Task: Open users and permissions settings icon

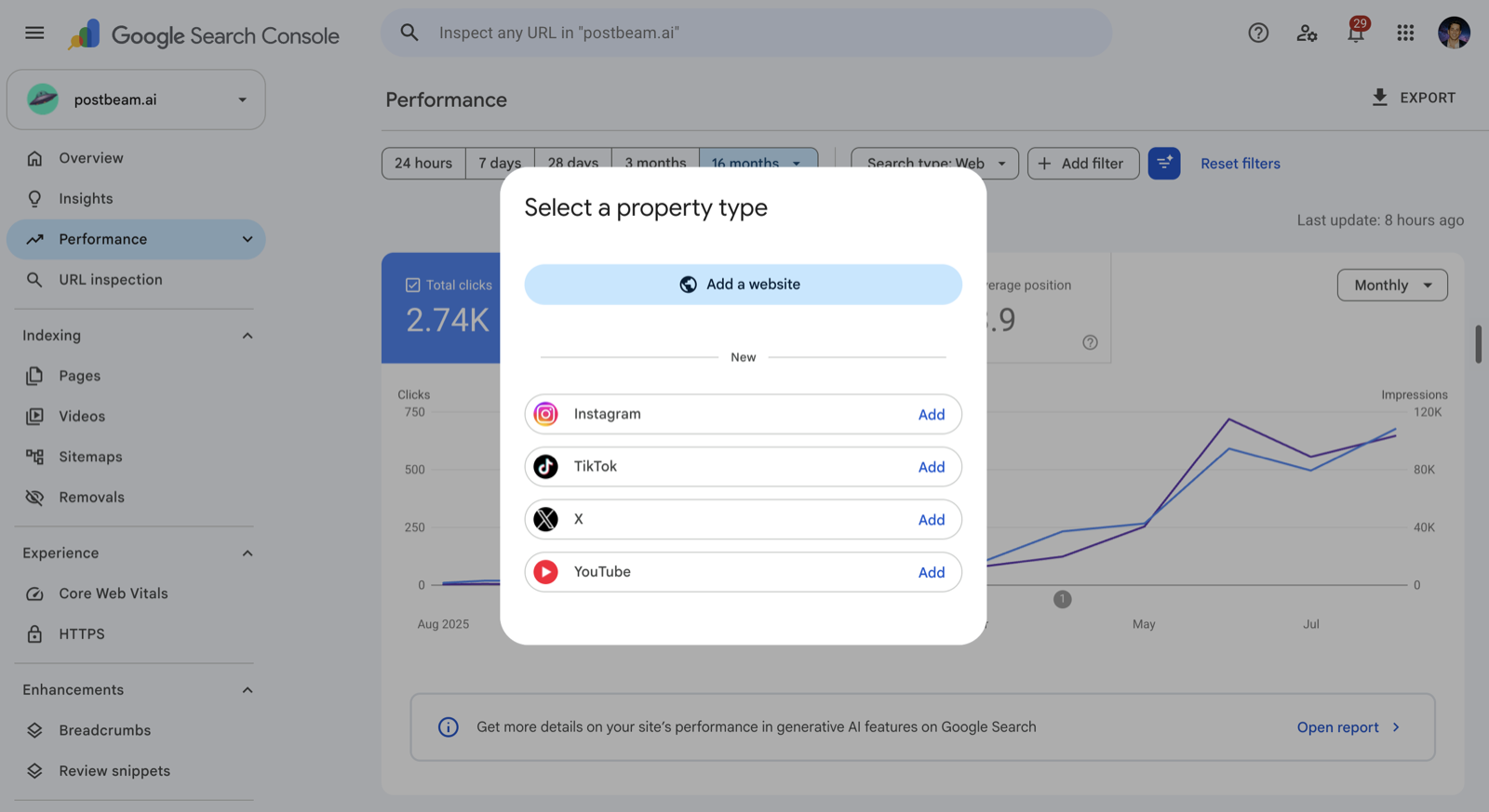Action: coord(1307,33)
